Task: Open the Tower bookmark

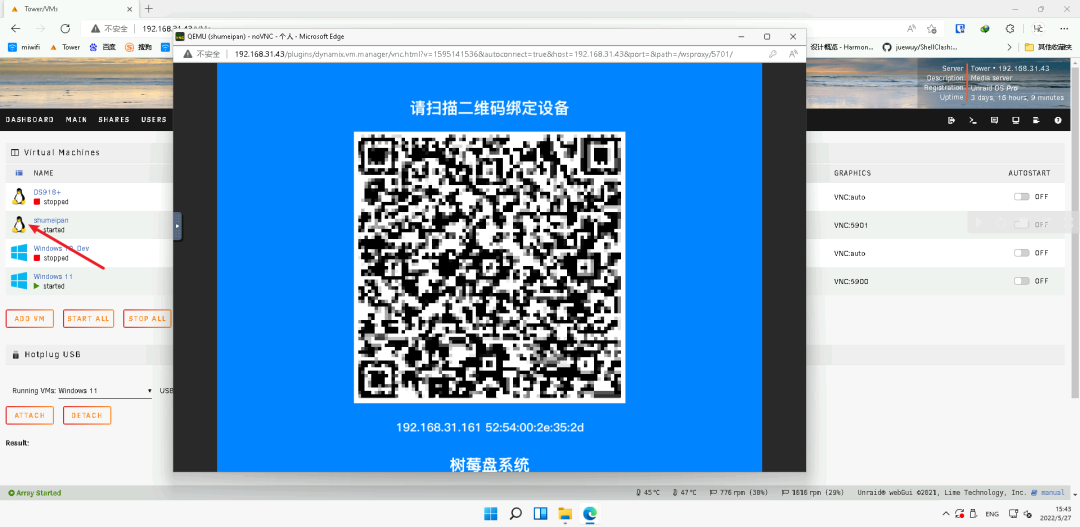Action: click(x=64, y=48)
